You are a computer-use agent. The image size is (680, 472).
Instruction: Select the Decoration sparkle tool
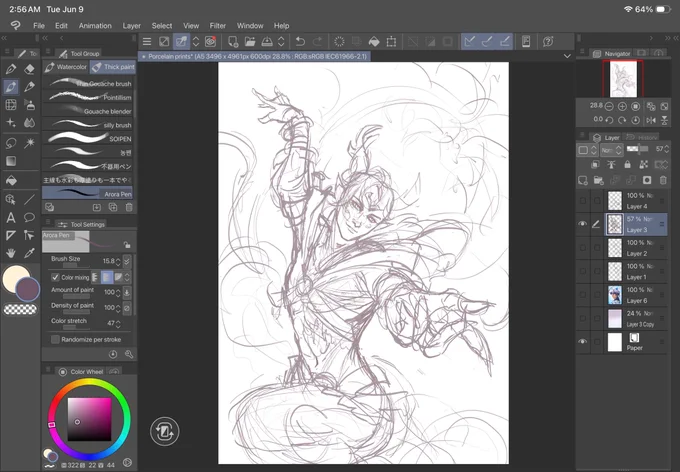click(11, 123)
